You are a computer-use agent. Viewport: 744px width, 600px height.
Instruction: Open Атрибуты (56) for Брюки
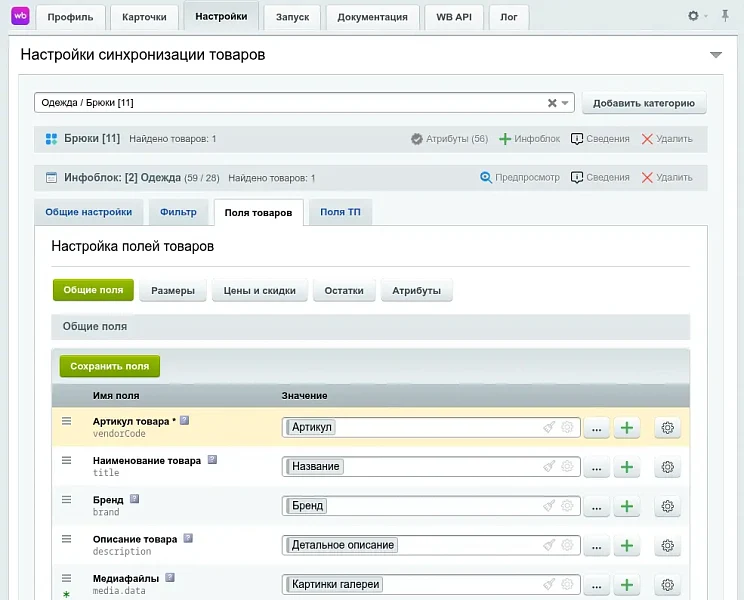(449, 139)
